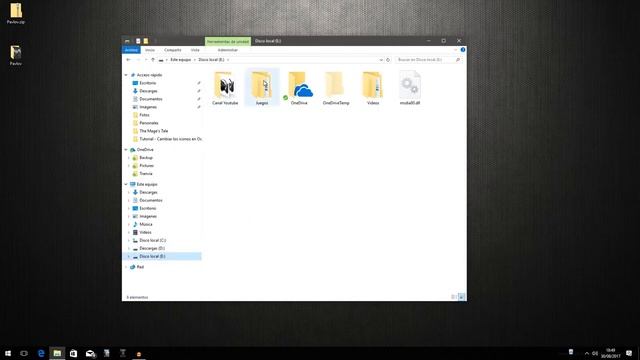Launch Microsoft Edge from the taskbar
This screenshot has height=360, width=640.
coord(41,353)
